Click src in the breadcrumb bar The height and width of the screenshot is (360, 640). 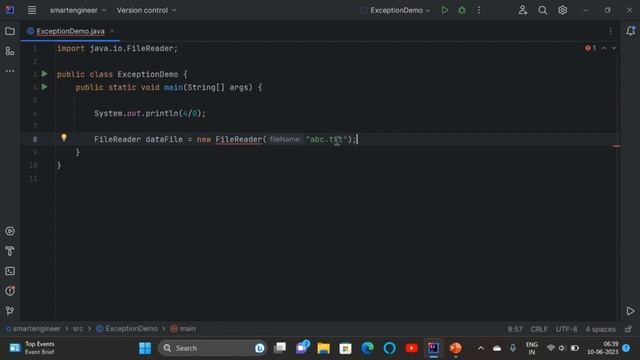point(78,329)
